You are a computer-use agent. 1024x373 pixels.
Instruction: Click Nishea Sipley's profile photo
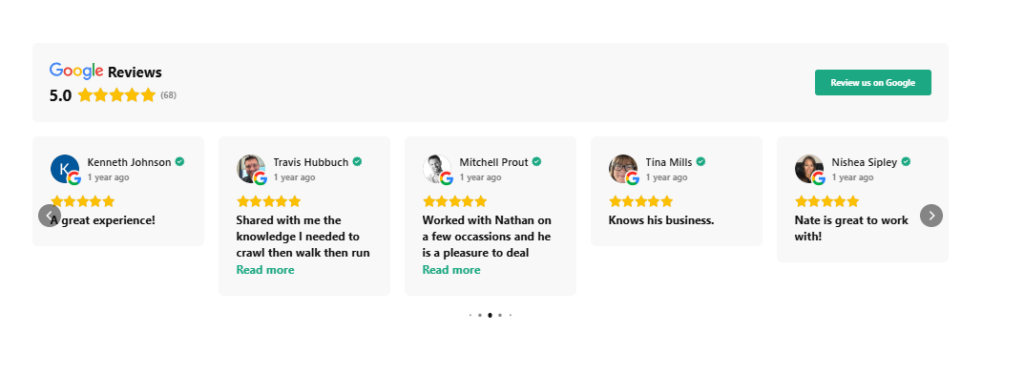pyautogui.click(x=809, y=169)
